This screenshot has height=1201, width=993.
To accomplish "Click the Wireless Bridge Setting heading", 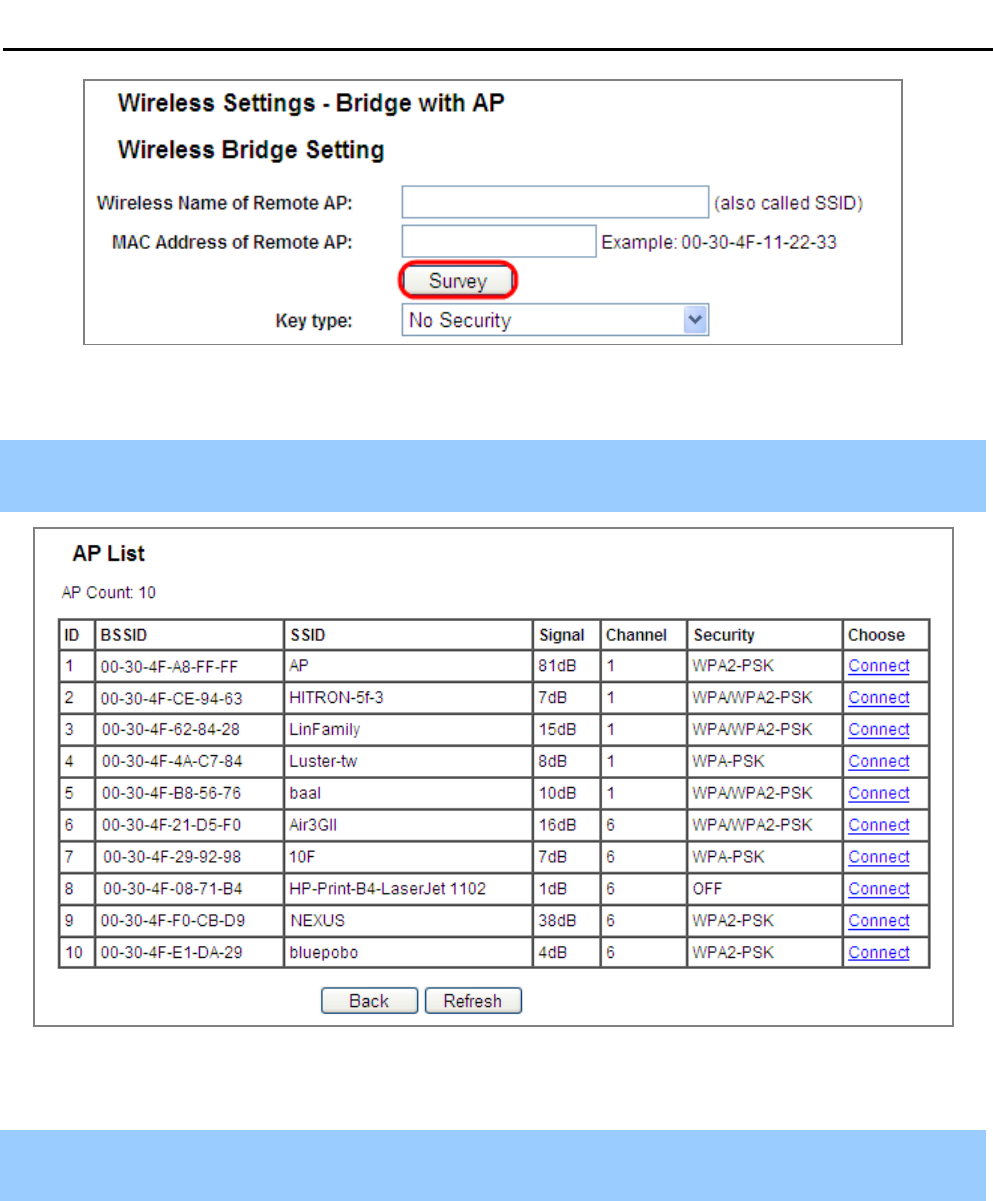I will (x=251, y=151).
